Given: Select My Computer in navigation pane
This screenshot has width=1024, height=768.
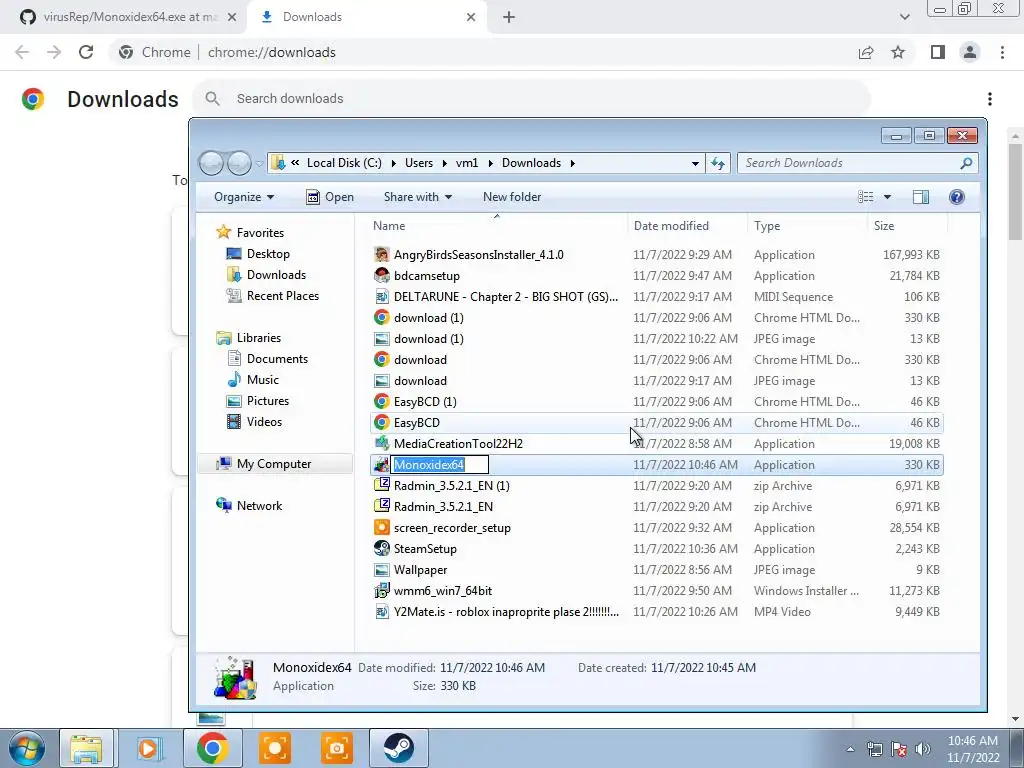Looking at the screenshot, I should pos(274,464).
